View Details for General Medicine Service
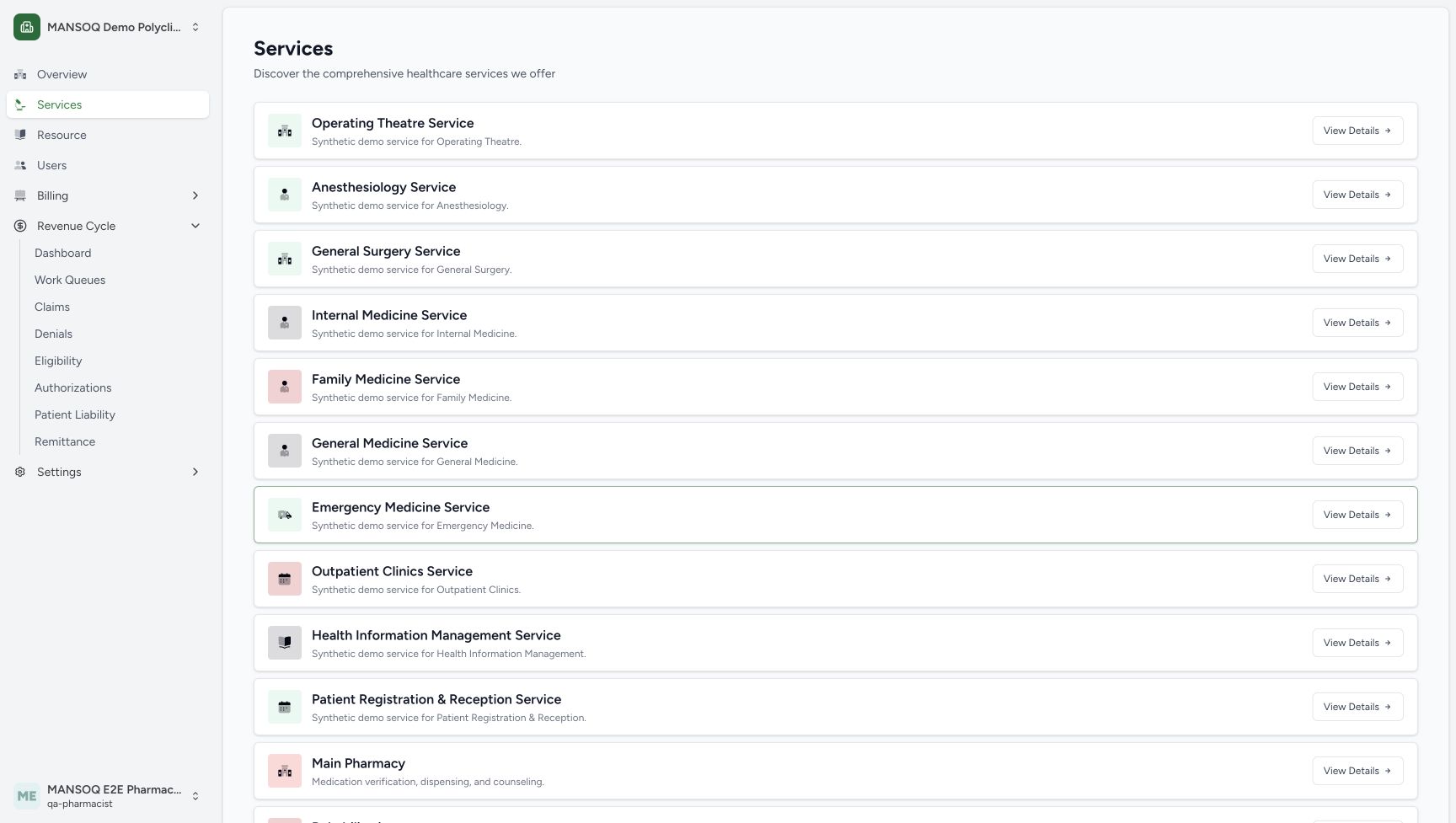1456x823 pixels. click(1357, 451)
